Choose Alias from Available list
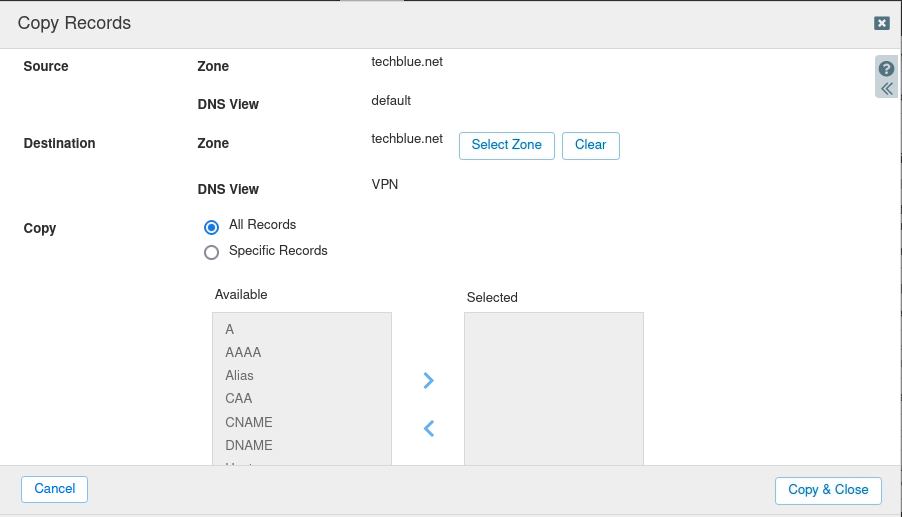Screen dimensions: 902x517 pos(240,376)
